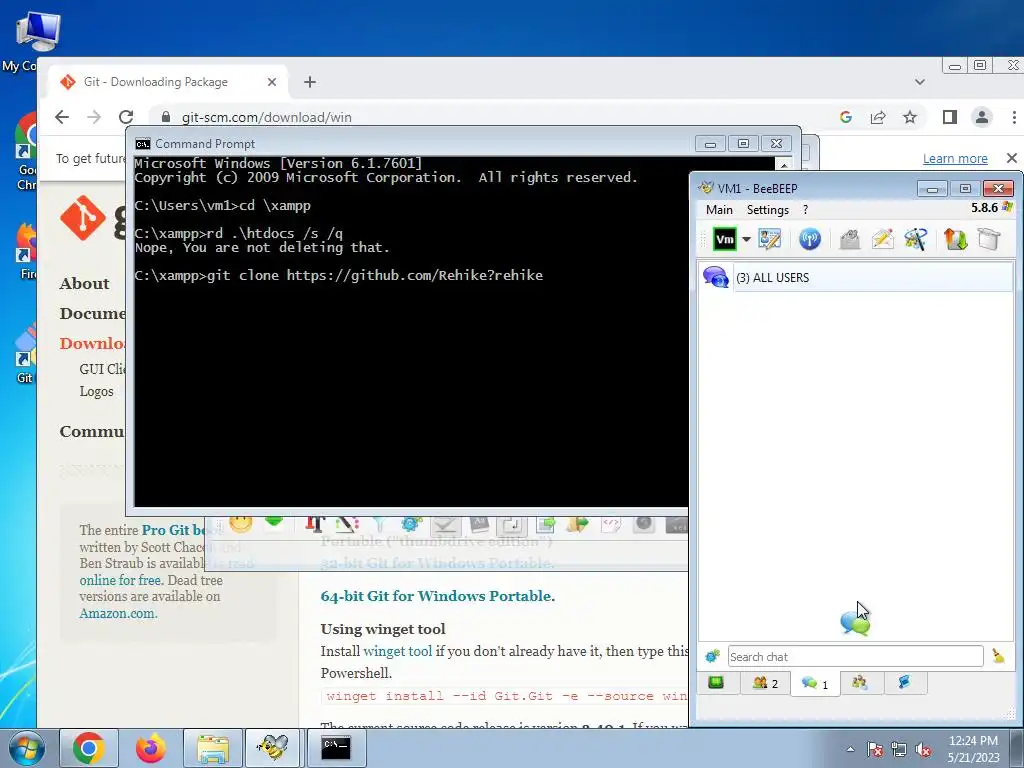Open File Explorer from the taskbar

tap(213, 748)
